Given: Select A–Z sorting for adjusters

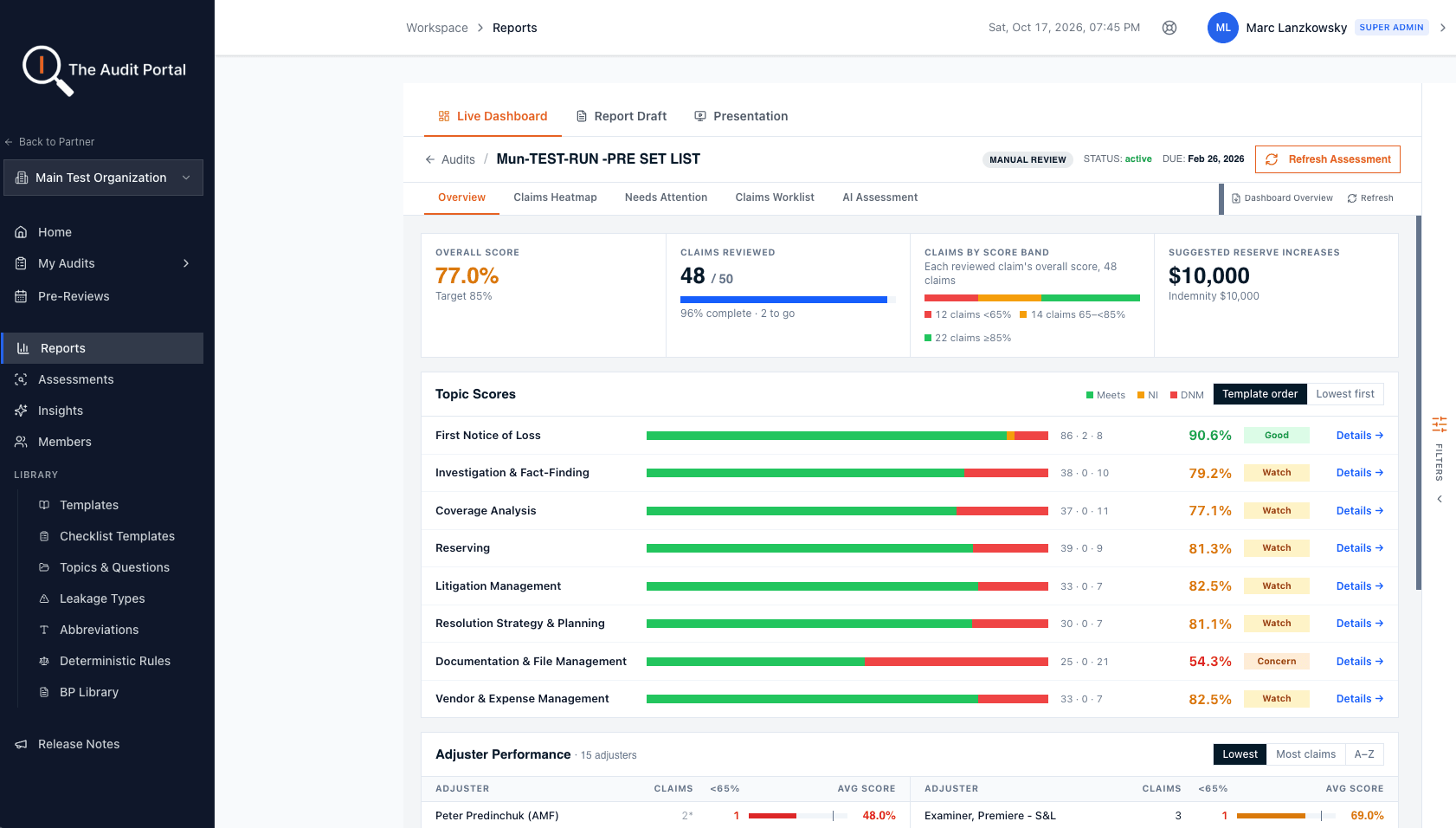Looking at the screenshot, I should coord(1364,754).
